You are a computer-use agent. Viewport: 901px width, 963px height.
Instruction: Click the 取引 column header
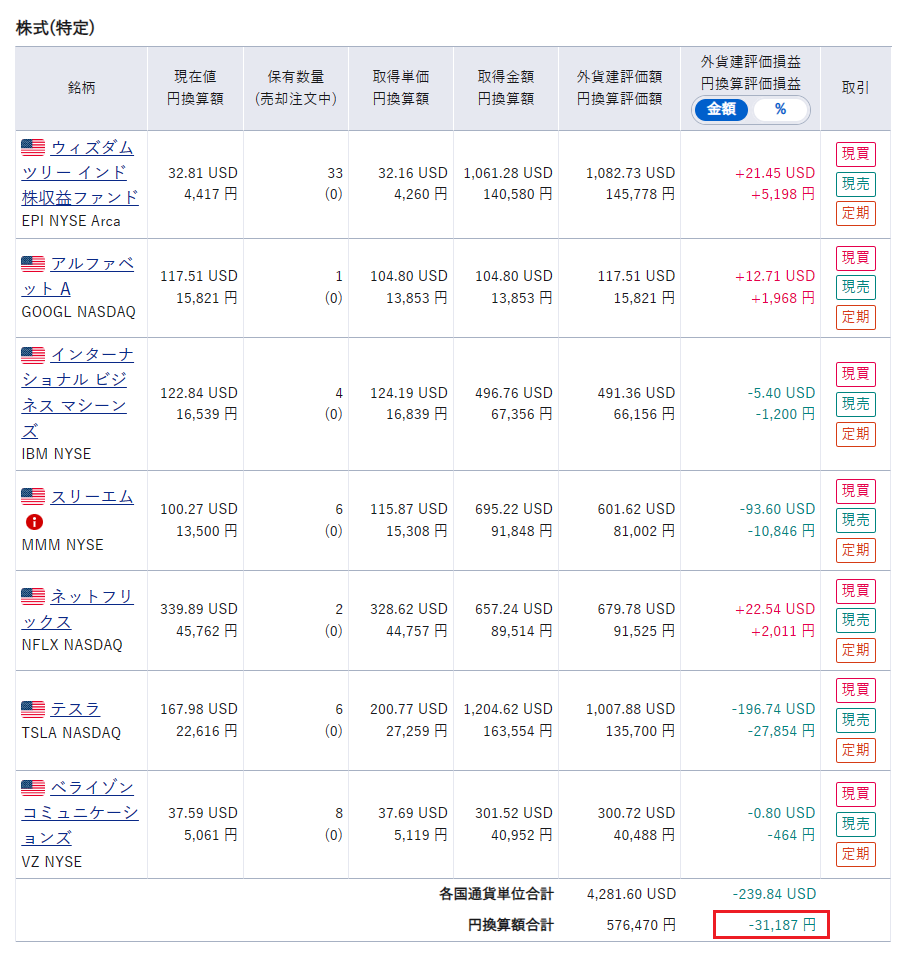856,88
